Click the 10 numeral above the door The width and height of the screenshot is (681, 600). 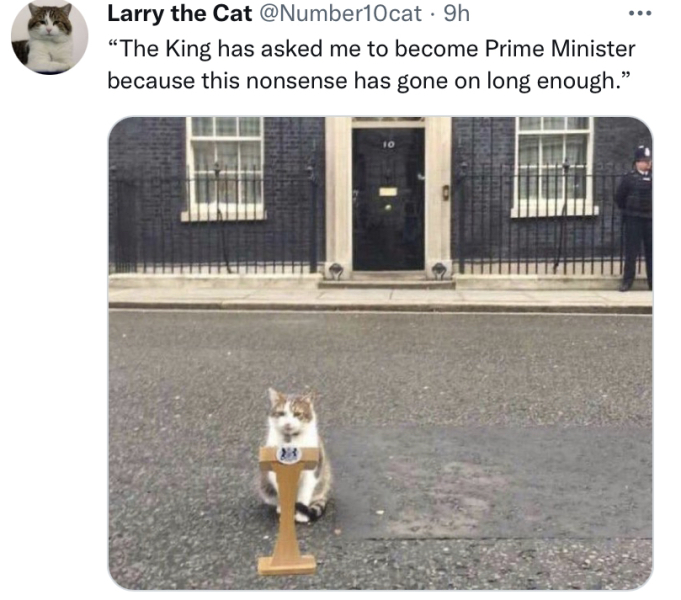389,144
